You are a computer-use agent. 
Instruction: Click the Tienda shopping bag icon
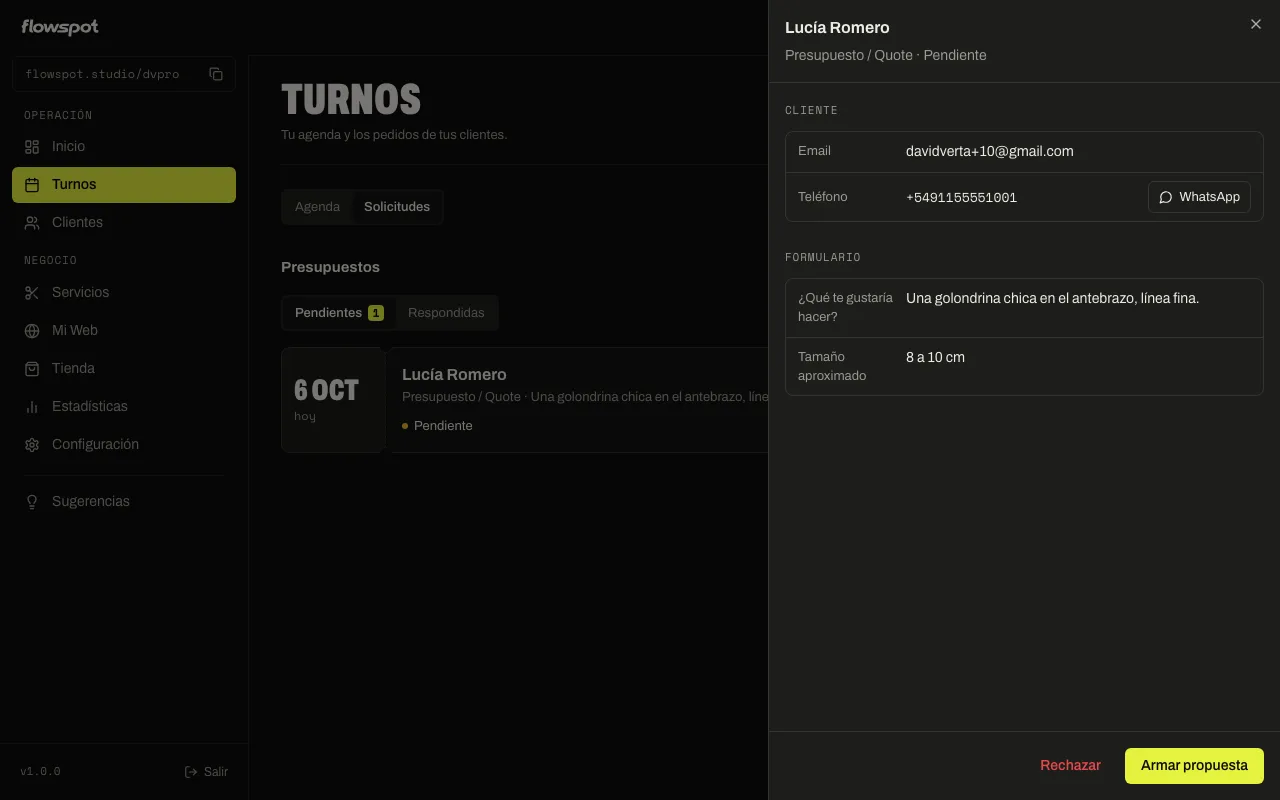click(x=32, y=368)
